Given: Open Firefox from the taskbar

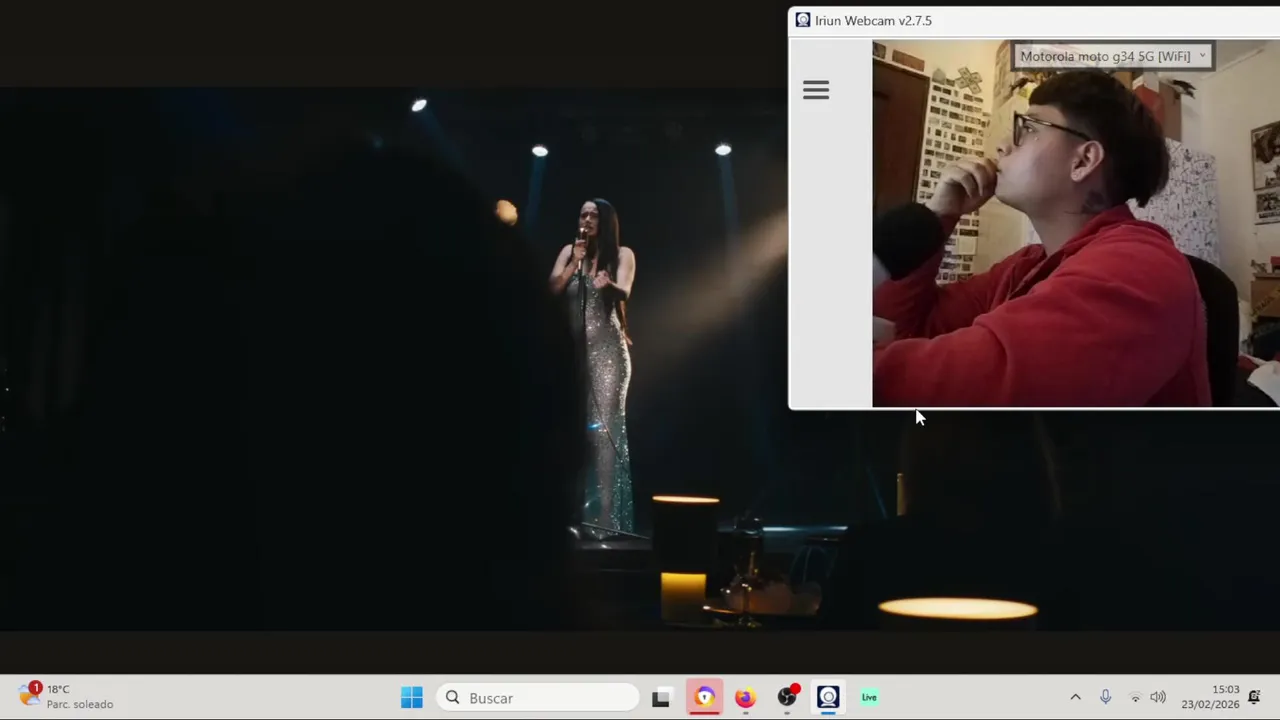Looking at the screenshot, I should 745,698.
